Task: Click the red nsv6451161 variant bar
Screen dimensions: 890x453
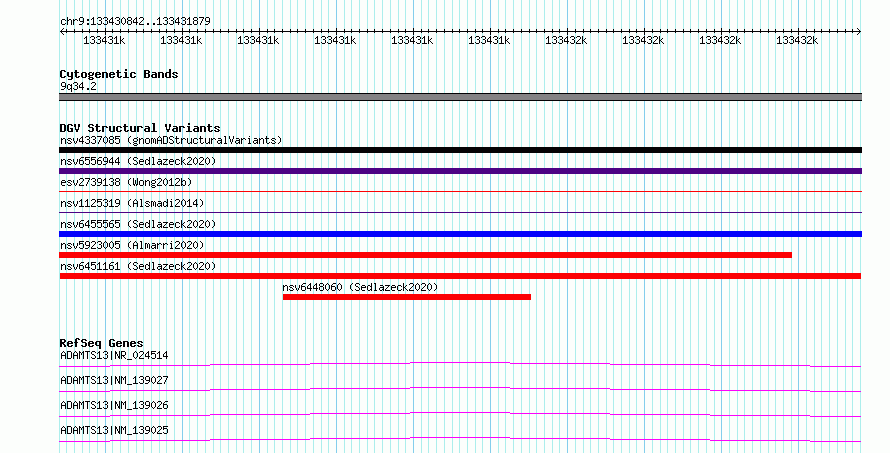Action: click(x=460, y=276)
